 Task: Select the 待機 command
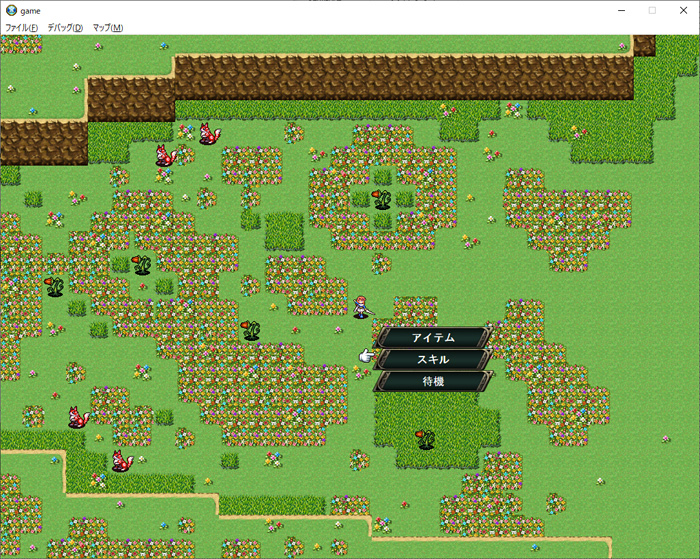coord(433,381)
